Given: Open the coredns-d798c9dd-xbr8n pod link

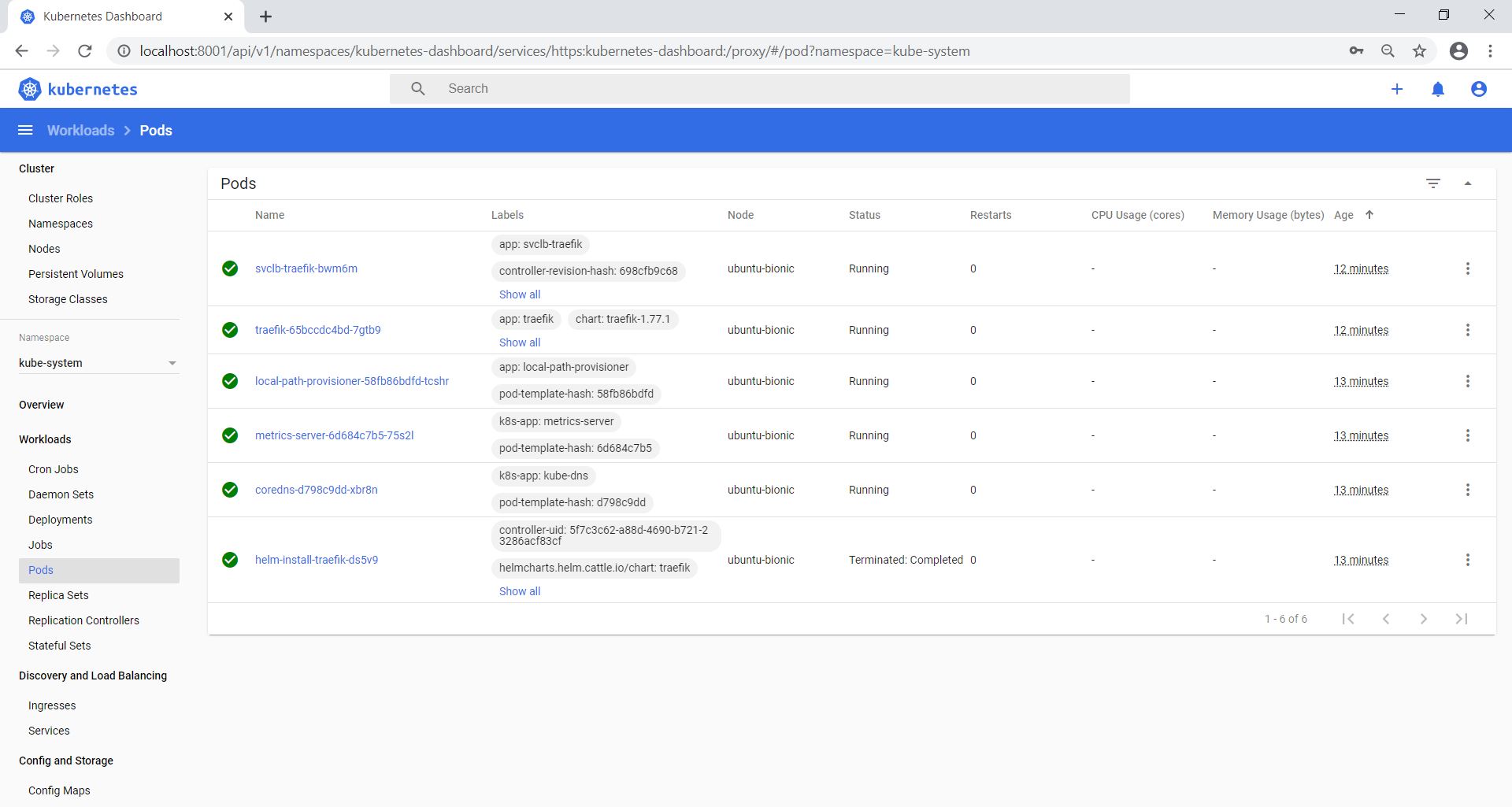Looking at the screenshot, I should click(x=316, y=490).
